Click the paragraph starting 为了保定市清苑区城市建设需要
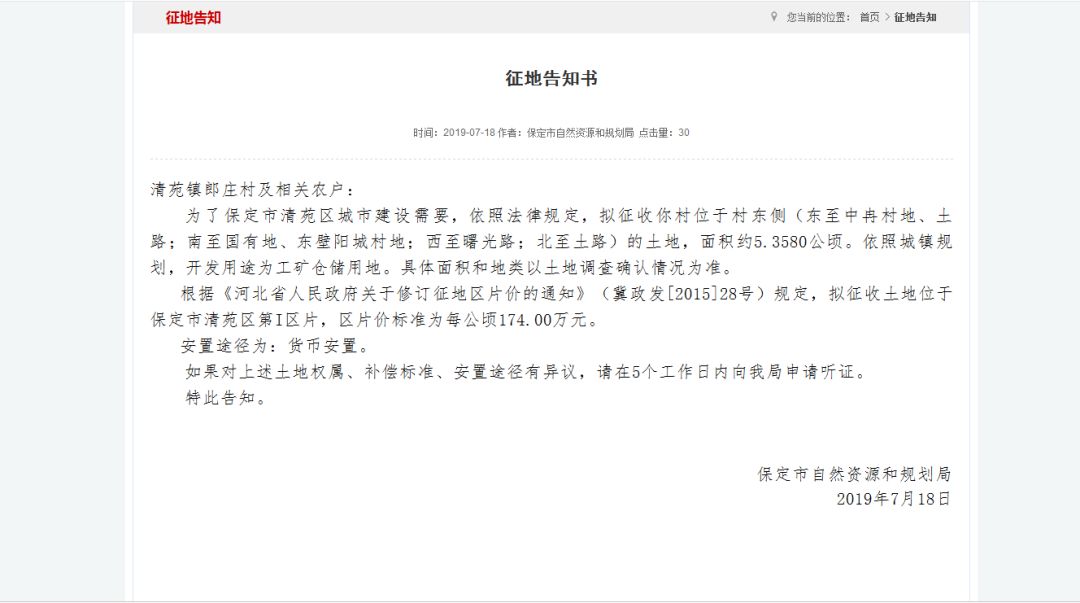Image resolution: width=1080 pixels, height=603 pixels. [x=551, y=242]
